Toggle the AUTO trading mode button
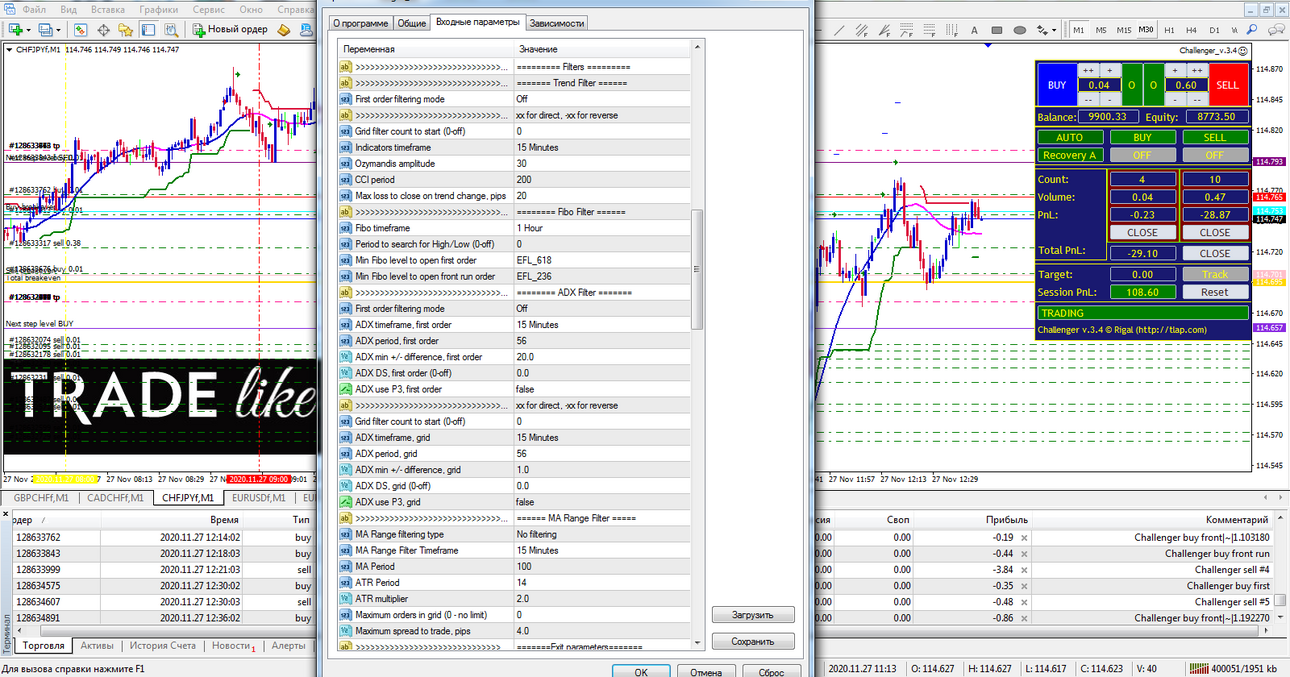This screenshot has width=1290, height=677. pyautogui.click(x=1069, y=137)
